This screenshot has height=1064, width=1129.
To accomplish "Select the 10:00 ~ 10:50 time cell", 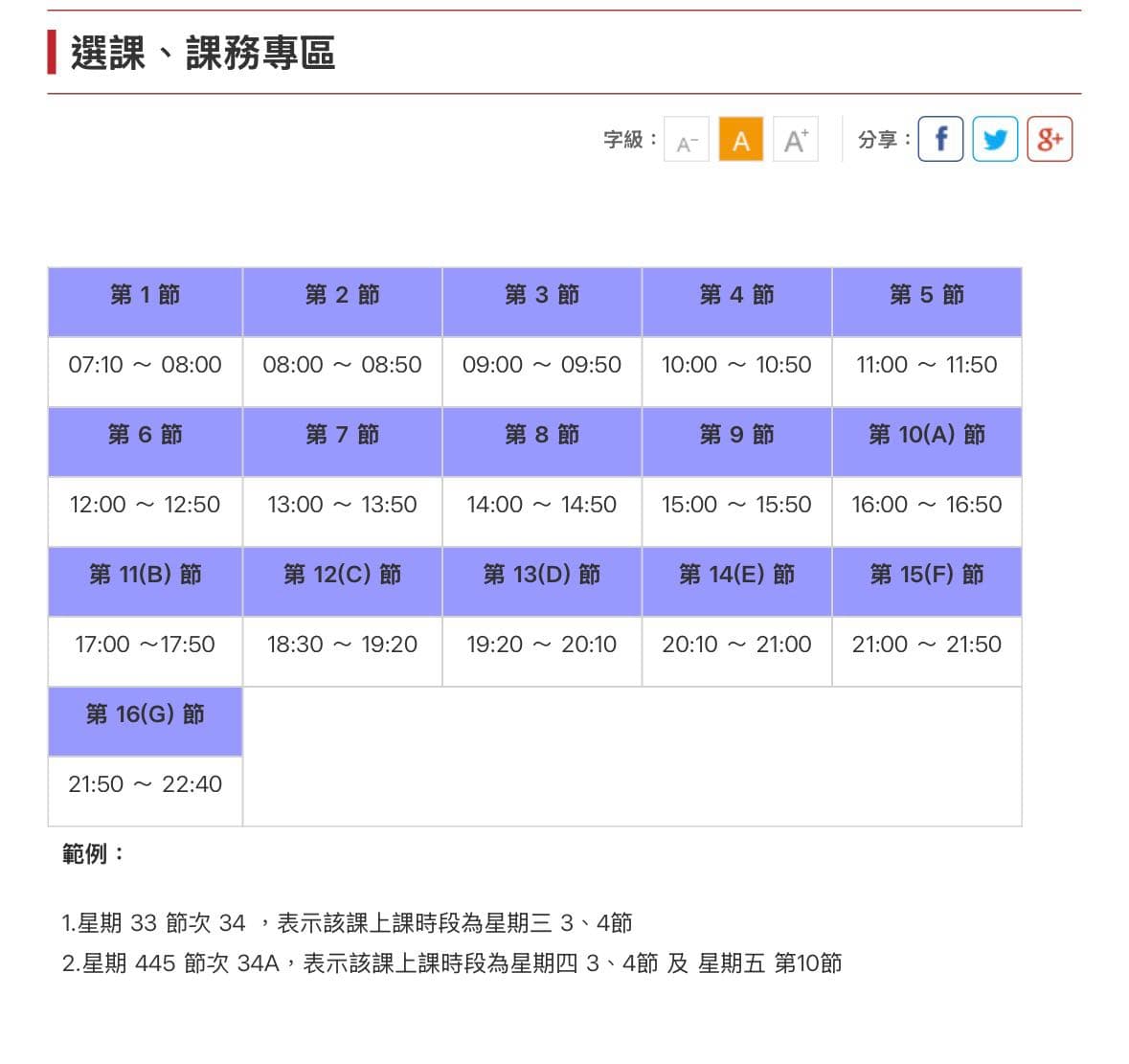I will click(x=737, y=372).
